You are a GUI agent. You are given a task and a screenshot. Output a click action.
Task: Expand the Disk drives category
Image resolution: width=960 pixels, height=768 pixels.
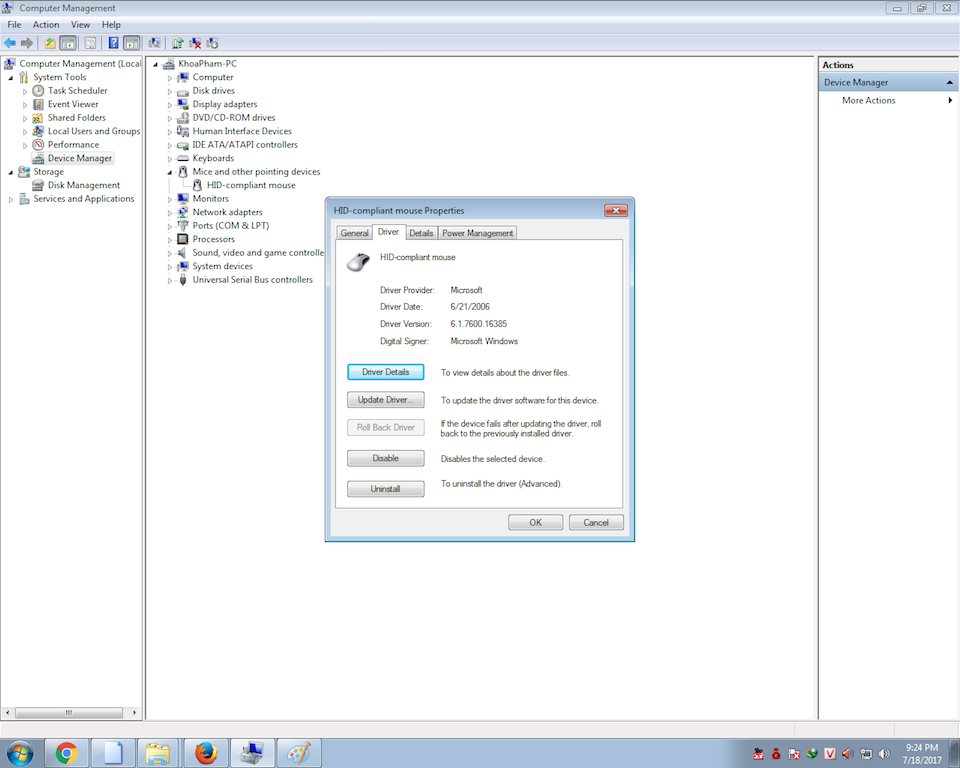170,91
